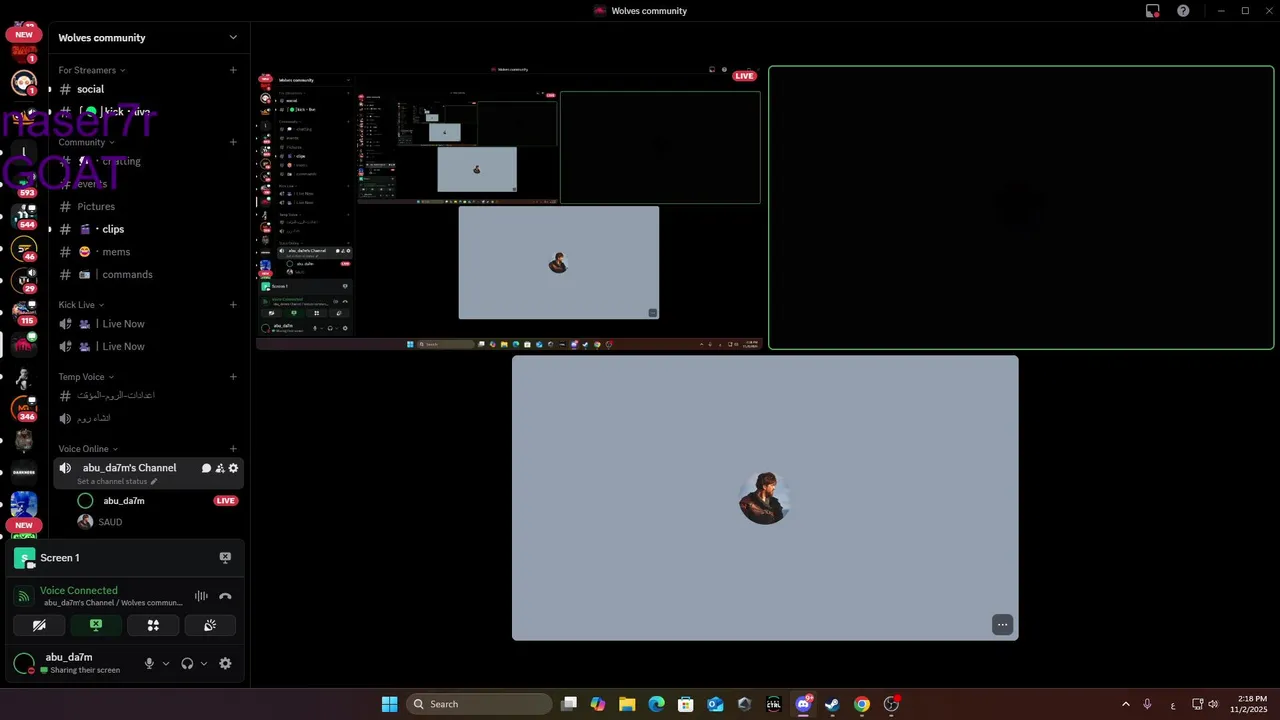Open Outlook from the taskbar
This screenshot has width=1280, height=720.
pyautogui.click(x=715, y=704)
